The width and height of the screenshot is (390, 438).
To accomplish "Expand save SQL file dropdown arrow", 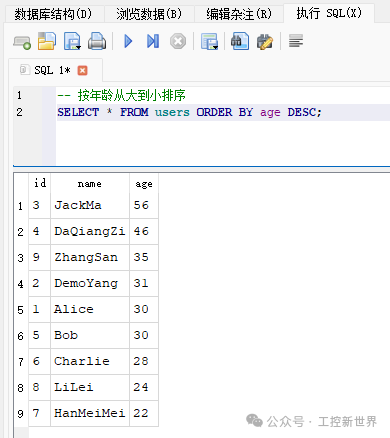I will coord(78,48).
